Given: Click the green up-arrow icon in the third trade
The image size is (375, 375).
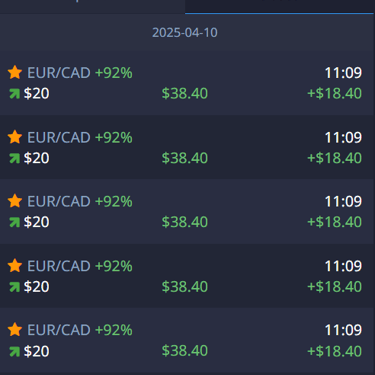Looking at the screenshot, I should click(15, 222).
